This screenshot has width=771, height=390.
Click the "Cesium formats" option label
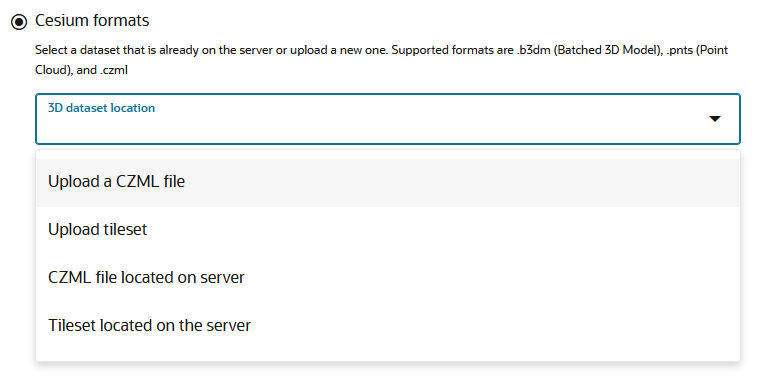(92, 21)
